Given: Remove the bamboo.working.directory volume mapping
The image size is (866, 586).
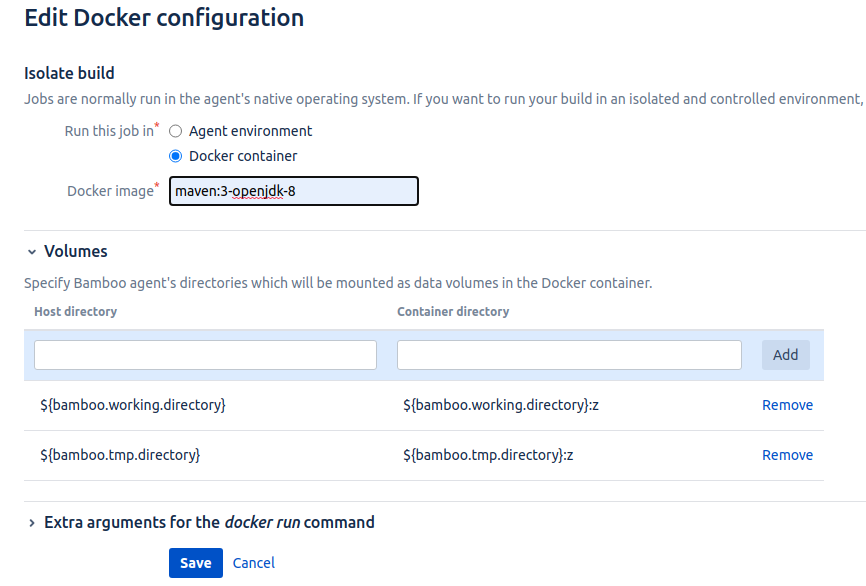Looking at the screenshot, I should tap(787, 405).
